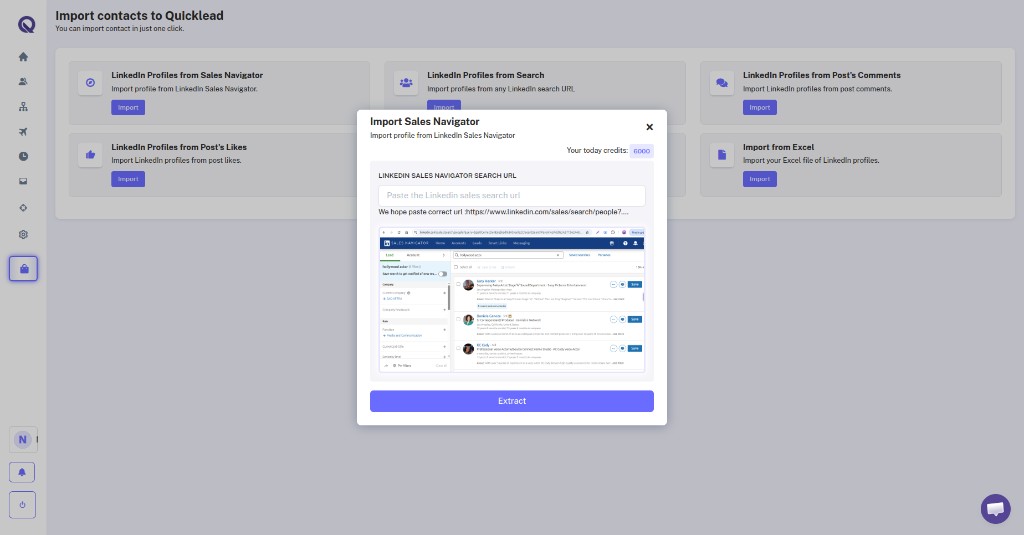Image resolution: width=1024 pixels, height=535 pixels.
Task: Click Import under Post's Likes card
Action: (x=128, y=179)
